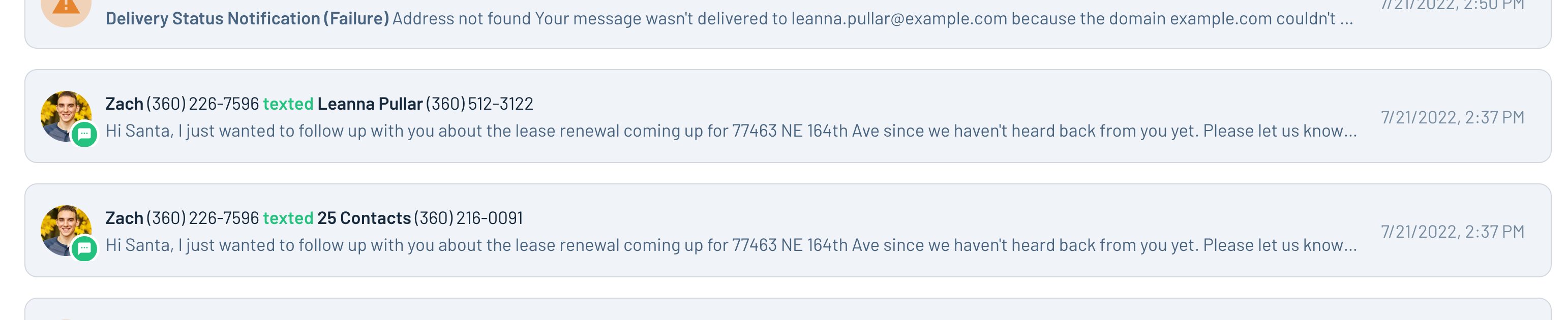Click green 'texted' label for Leanna Pullar
Screen dimensions: 1568x320
[x=288, y=104]
